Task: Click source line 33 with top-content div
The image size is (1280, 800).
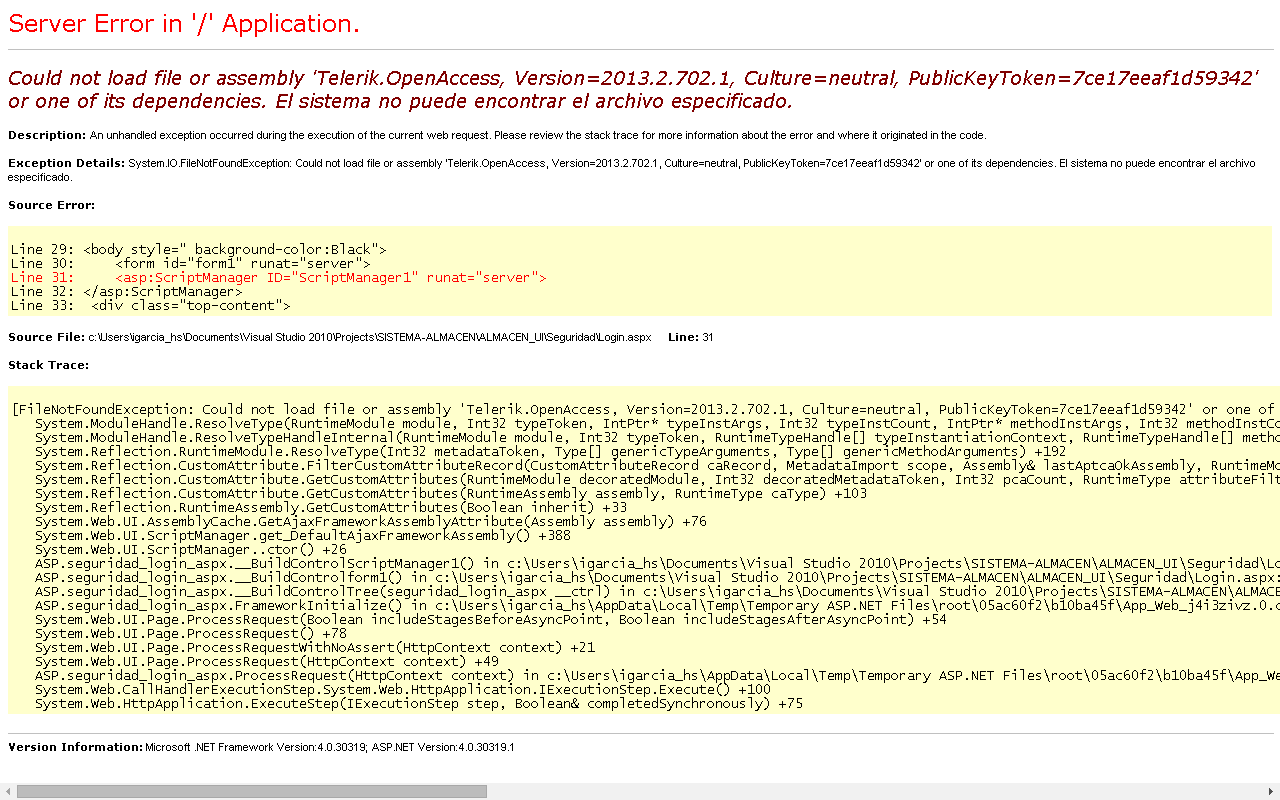Action: [x=150, y=305]
